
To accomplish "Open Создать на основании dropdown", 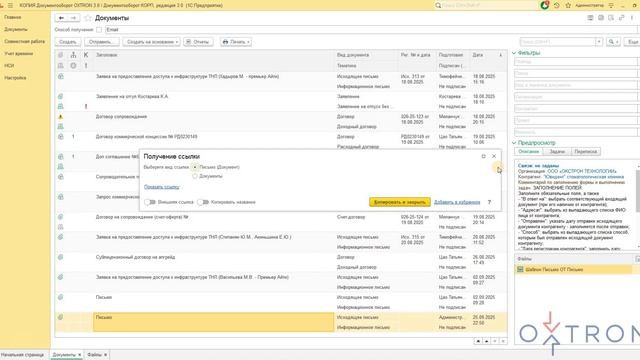I will pos(151,42).
